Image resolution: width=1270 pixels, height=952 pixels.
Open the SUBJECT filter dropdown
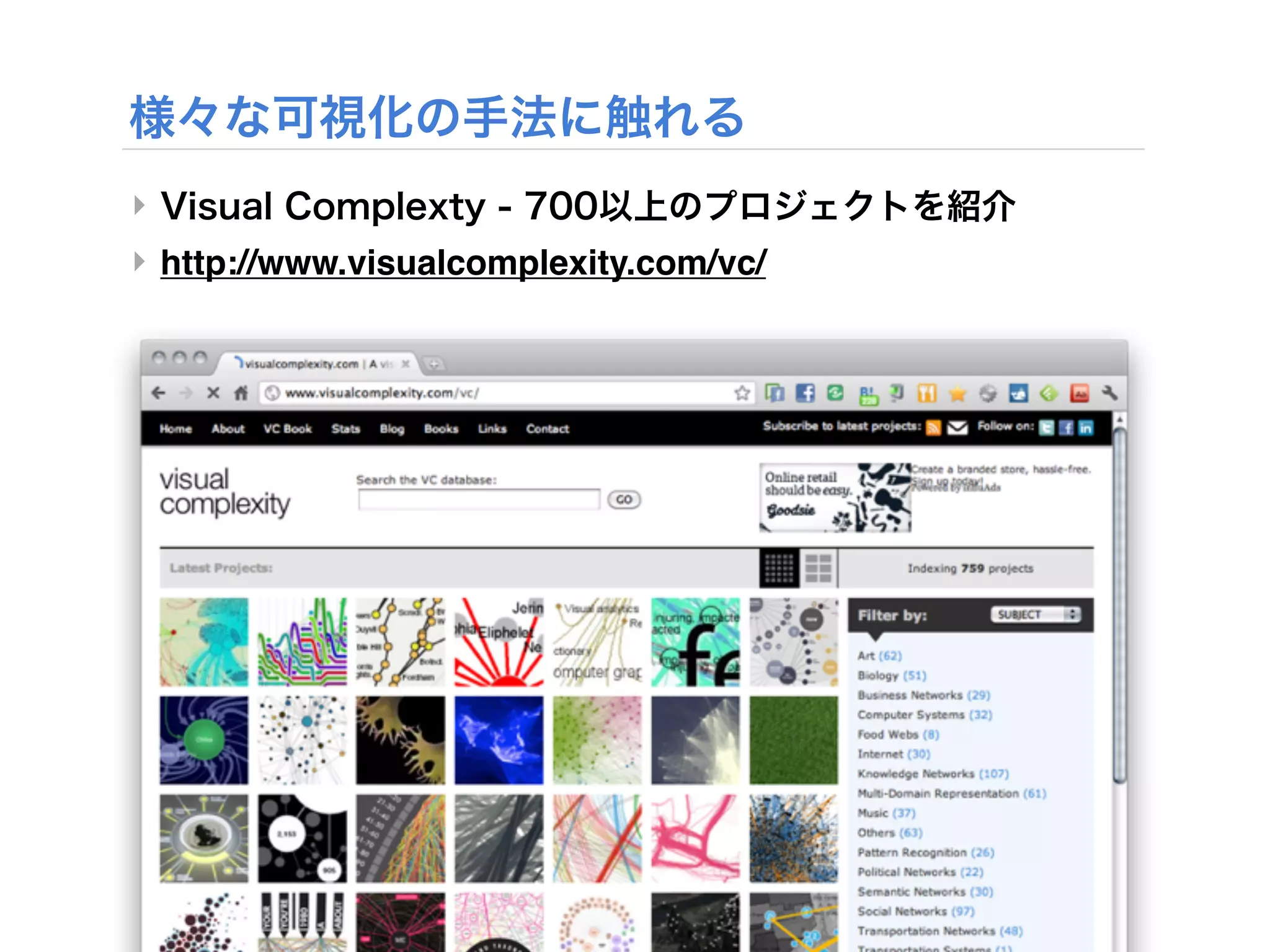click(x=1036, y=614)
